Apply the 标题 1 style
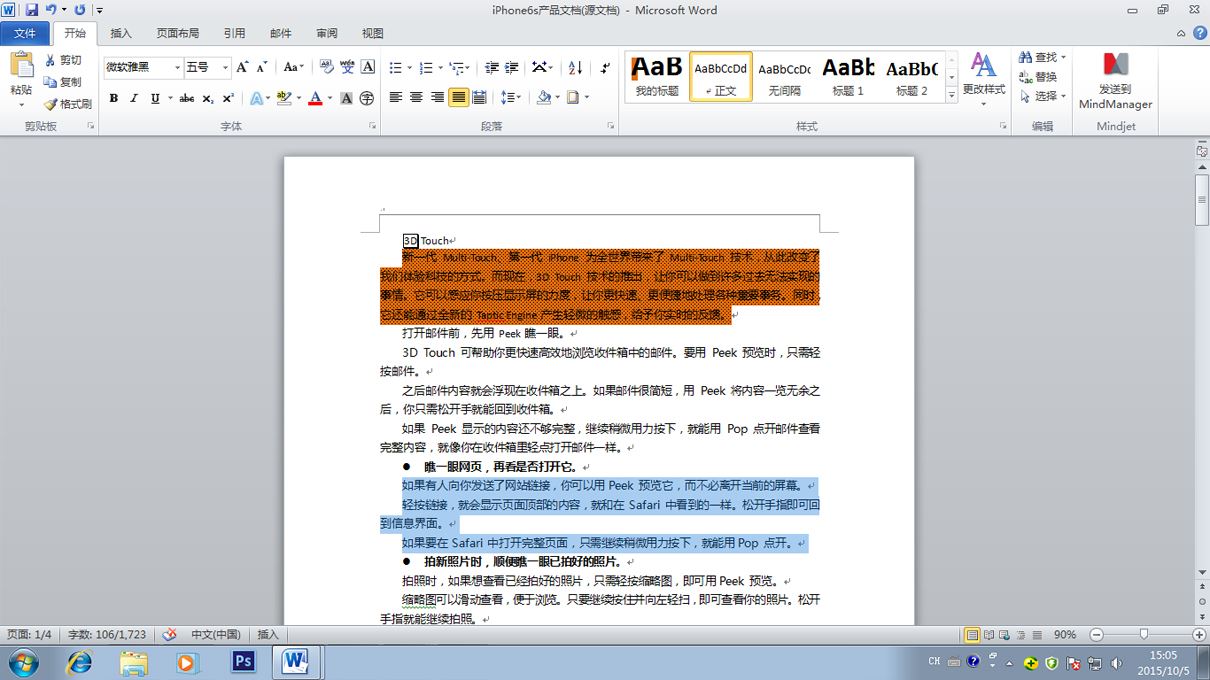1210x680 pixels. point(848,77)
